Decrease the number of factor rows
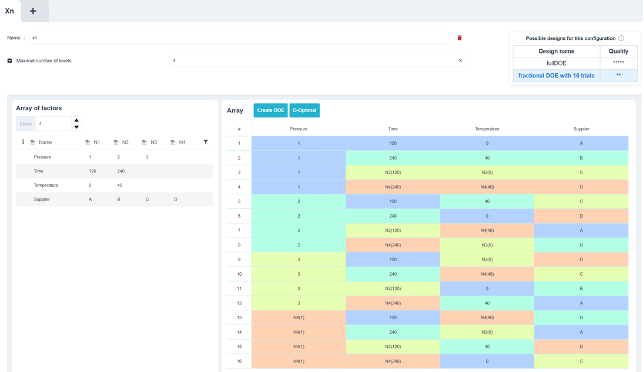The height and width of the screenshot is (372, 644). pos(76,127)
